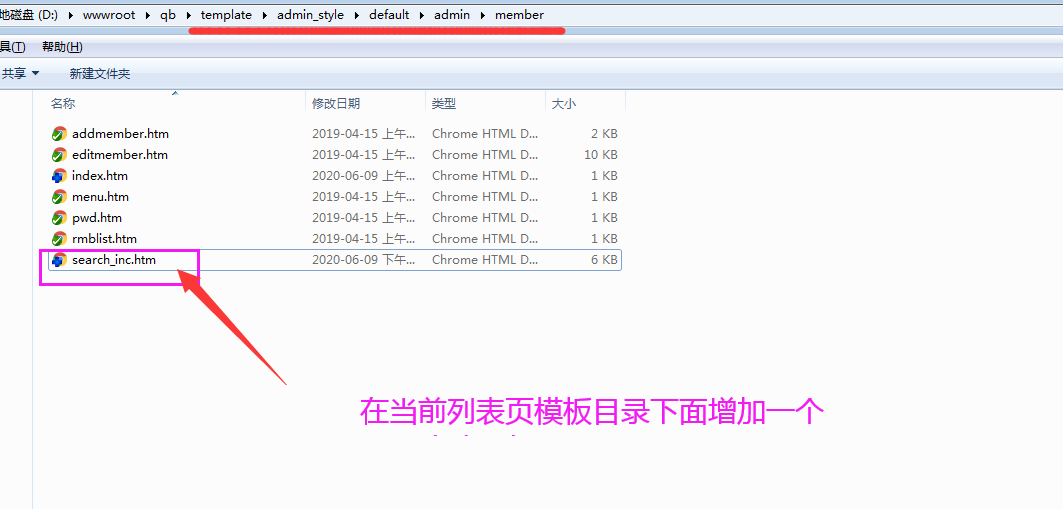The height and width of the screenshot is (509, 1063).
Task: Select the menu.htm file icon
Action: [59, 197]
